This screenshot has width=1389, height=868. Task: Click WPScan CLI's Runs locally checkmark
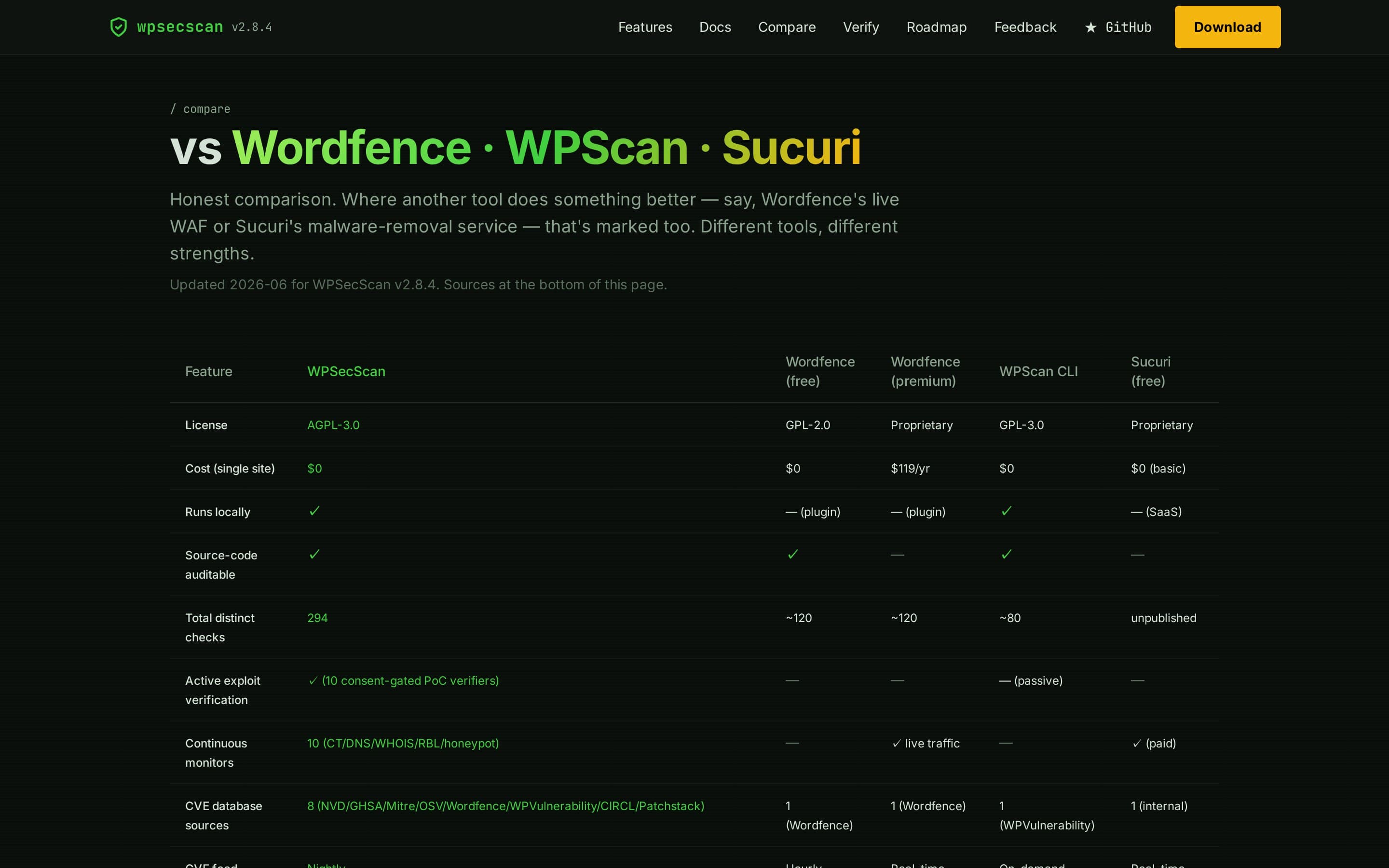point(1006,510)
